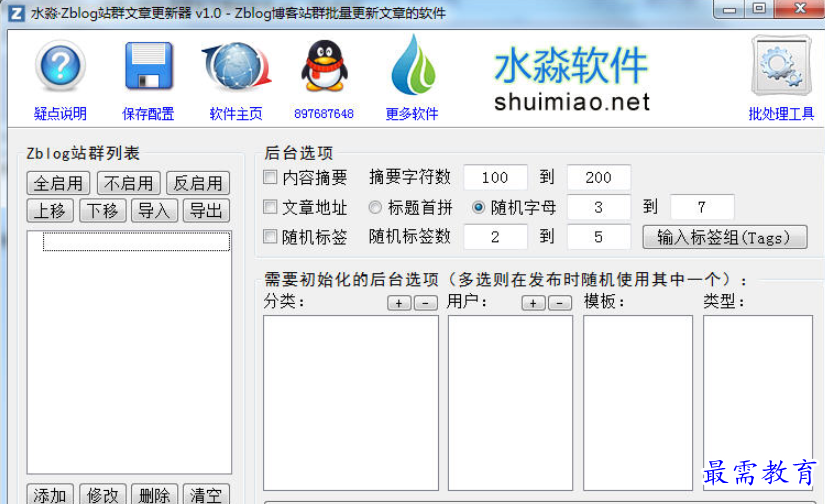The image size is (825, 504).
Task: Click the 不启用 button
Action: (129, 183)
